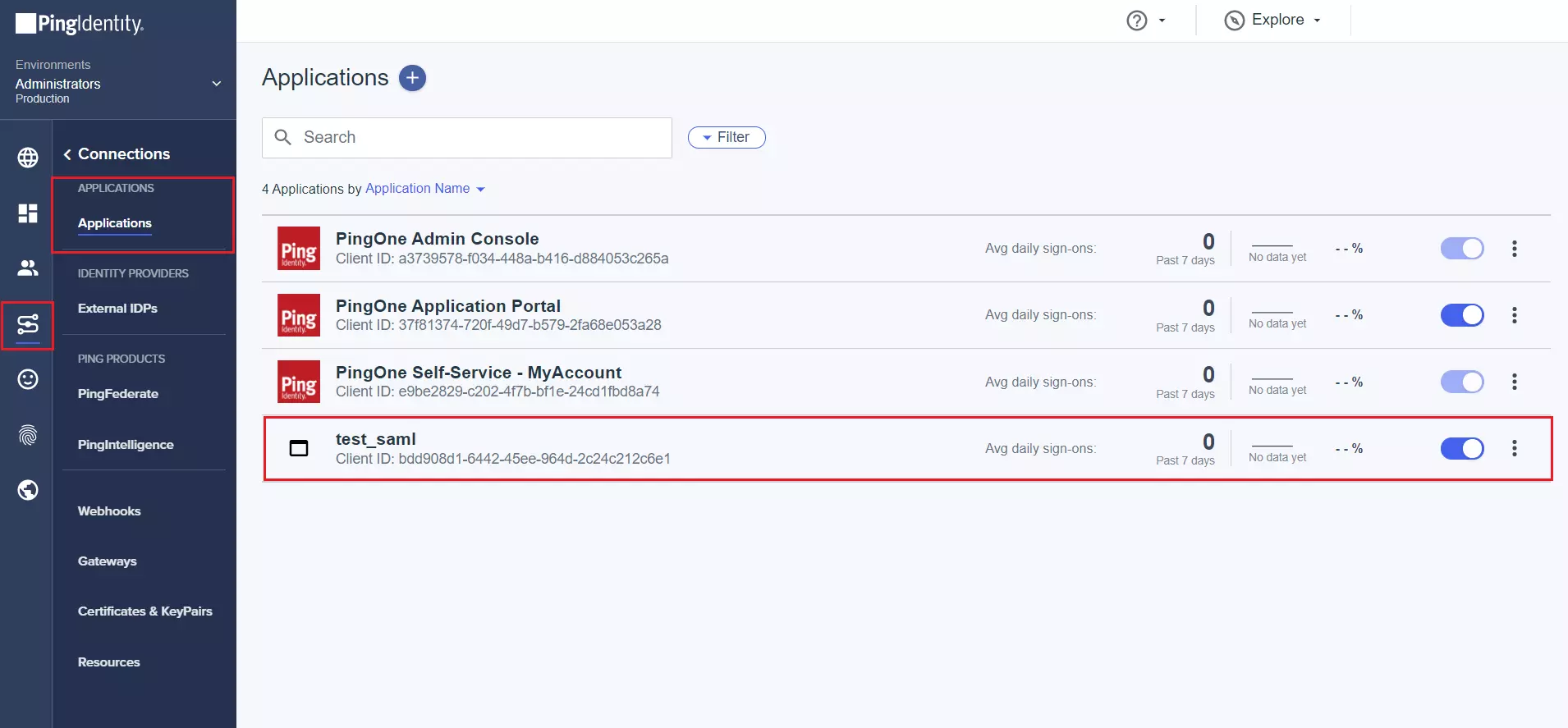
Task: Open more options for PingOne Application Portal
Action: [1515, 315]
